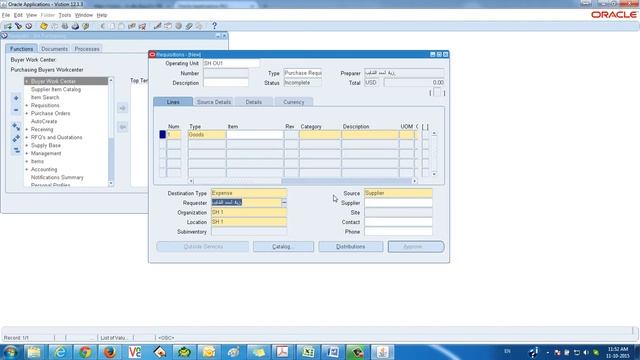
Task: Switch to the Processes tab in Navigator
Action: (x=87, y=49)
